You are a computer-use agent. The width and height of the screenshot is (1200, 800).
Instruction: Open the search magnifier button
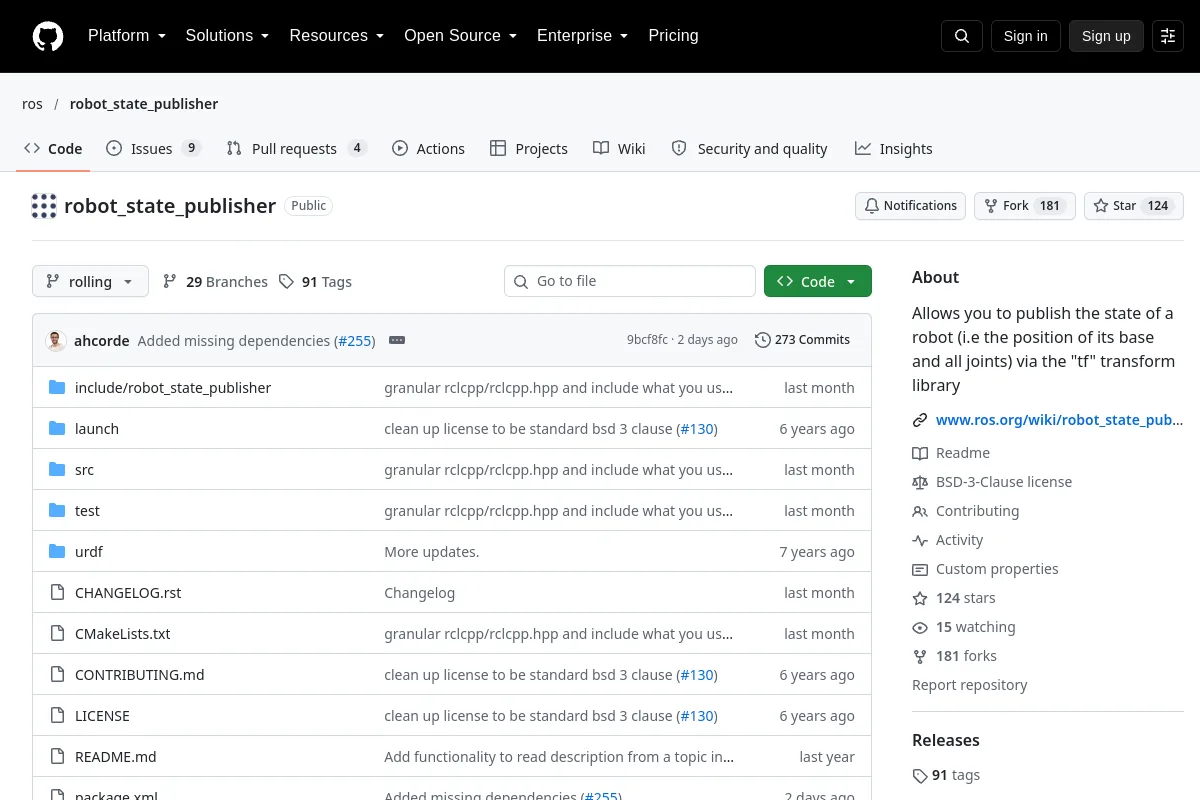point(962,36)
